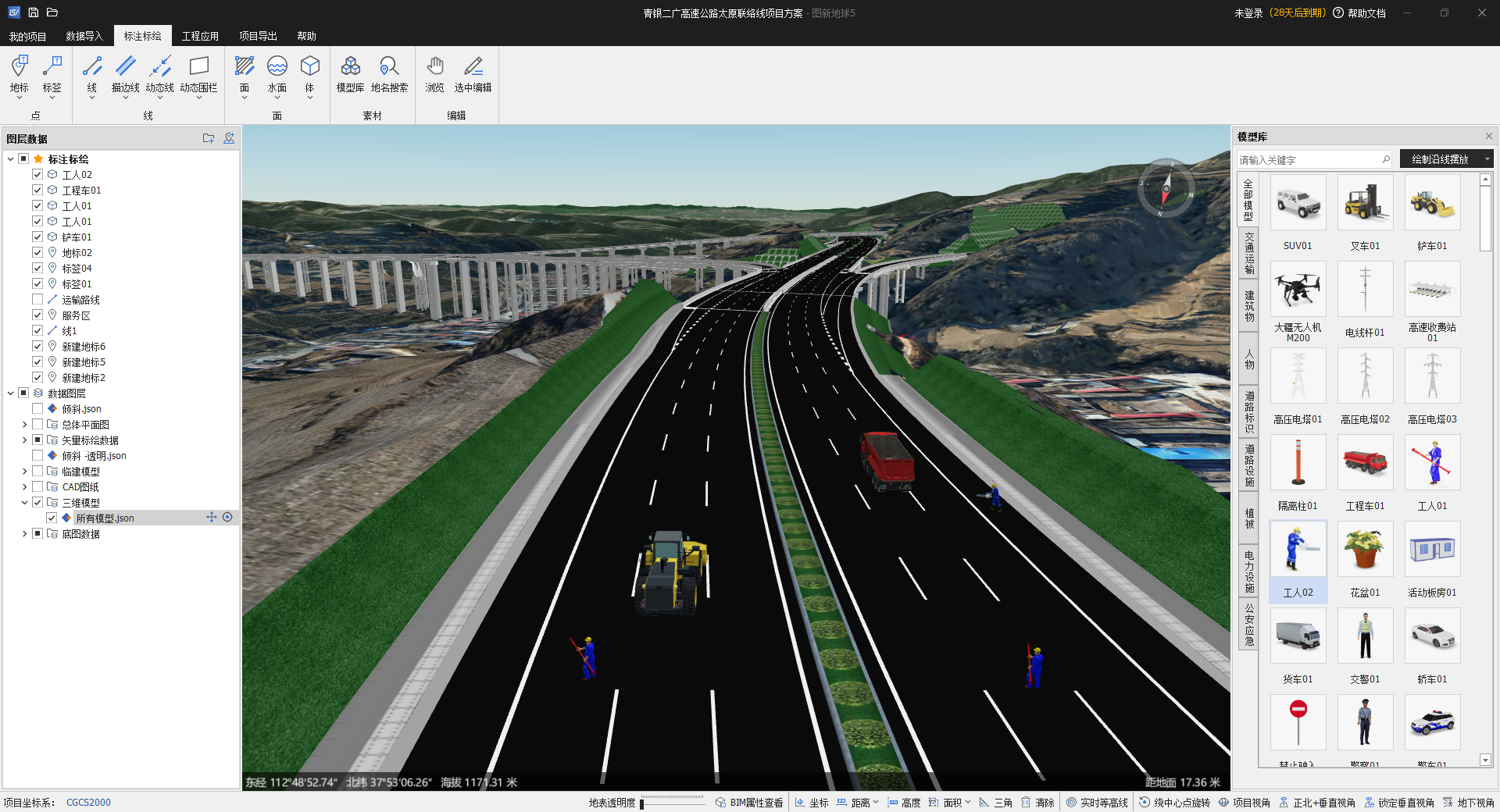This screenshot has height=812, width=1500.
Task: Open the 模型库 model library
Action: 350,74
